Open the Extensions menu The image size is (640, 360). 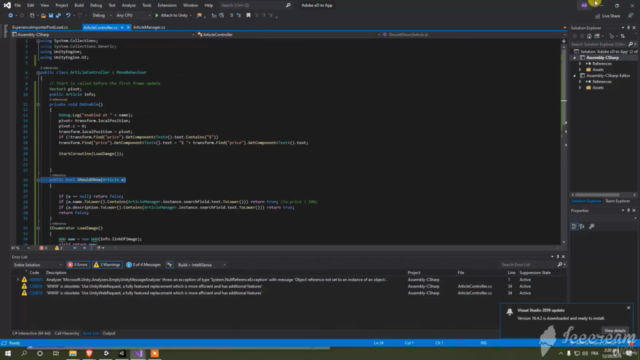click(x=167, y=5)
